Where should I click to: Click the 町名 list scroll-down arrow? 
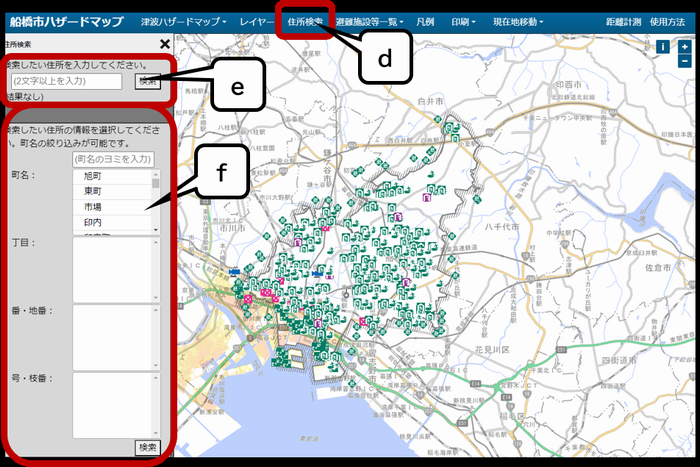156,230
